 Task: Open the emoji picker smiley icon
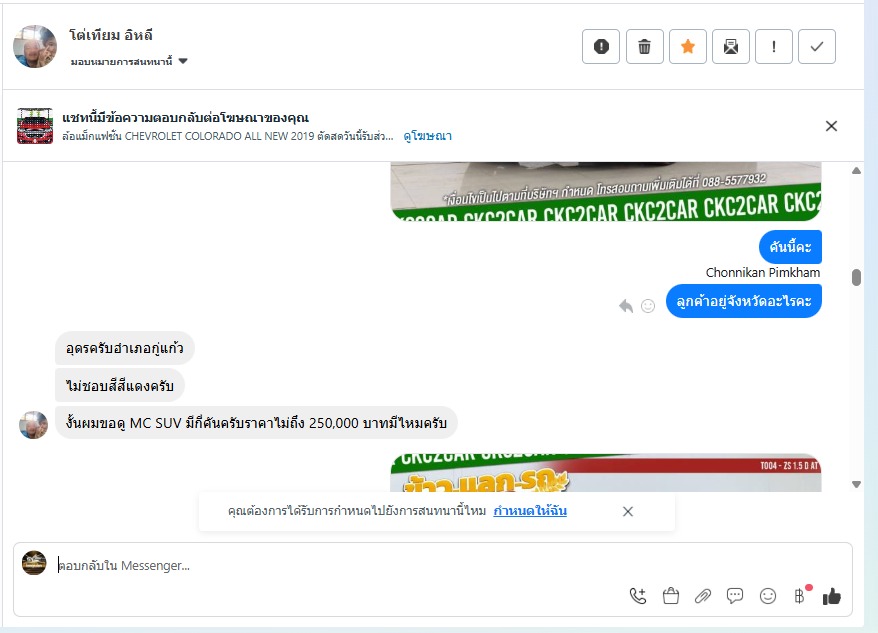pos(768,596)
